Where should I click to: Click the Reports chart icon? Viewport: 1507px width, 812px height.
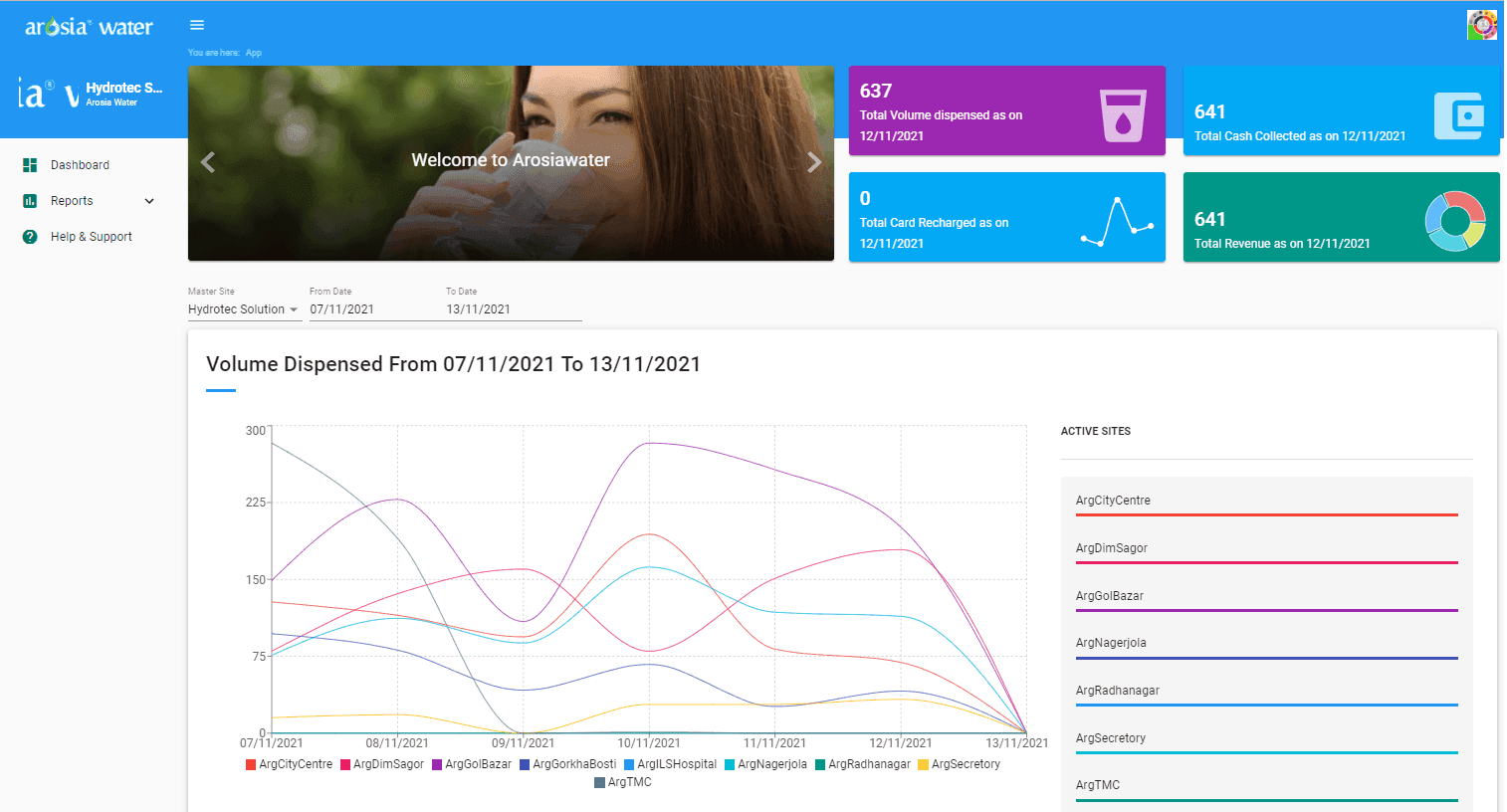[x=30, y=201]
